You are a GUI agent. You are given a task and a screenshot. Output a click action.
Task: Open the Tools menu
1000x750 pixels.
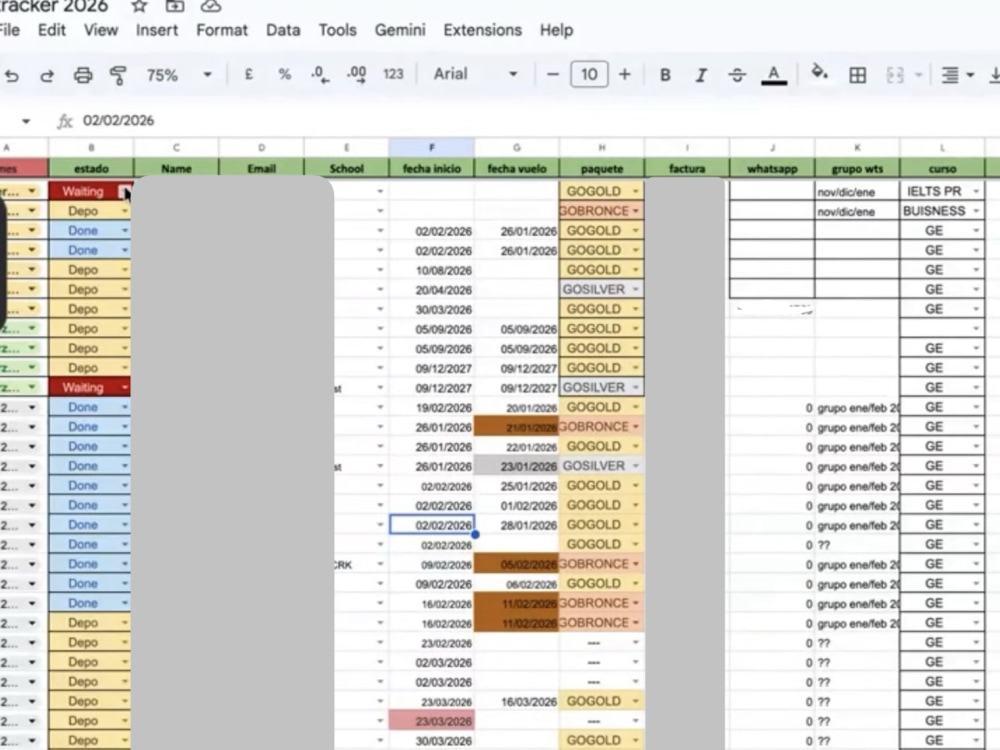pyautogui.click(x=337, y=30)
